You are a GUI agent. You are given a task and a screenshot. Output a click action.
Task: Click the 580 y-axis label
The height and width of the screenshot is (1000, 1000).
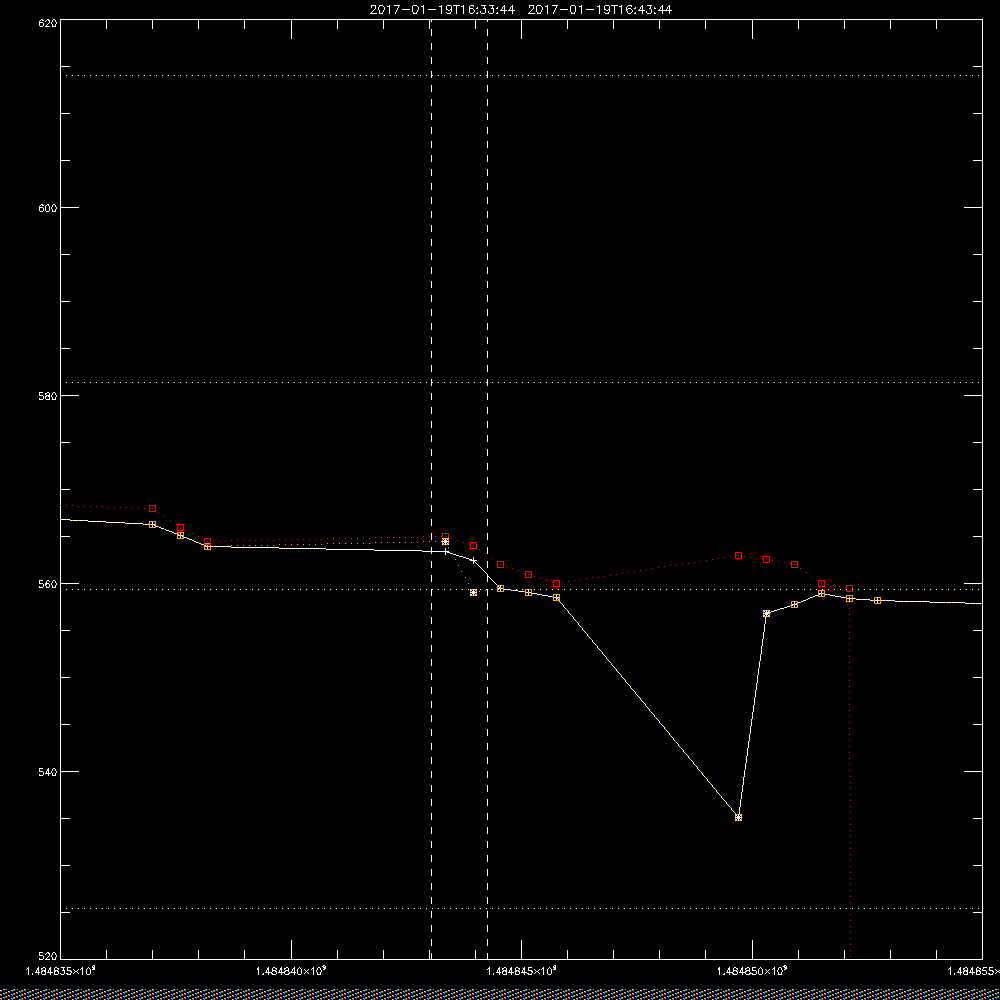48,395
